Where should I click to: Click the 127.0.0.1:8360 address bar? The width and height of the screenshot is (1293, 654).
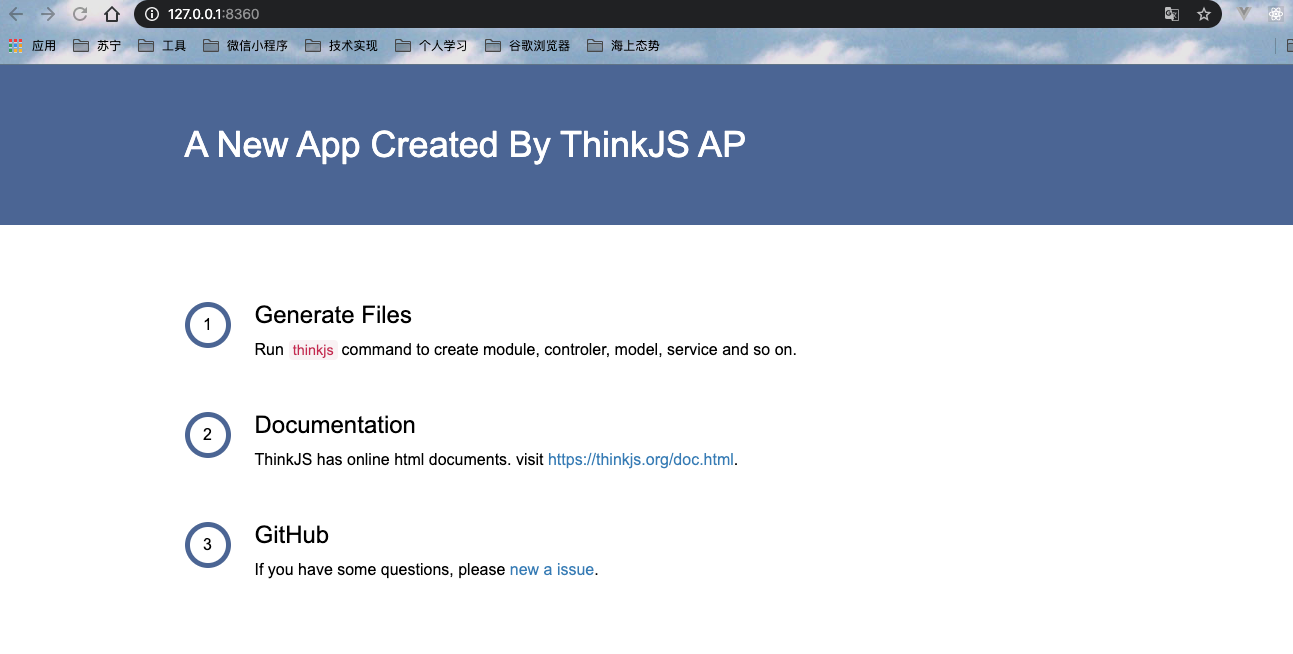[677, 14]
